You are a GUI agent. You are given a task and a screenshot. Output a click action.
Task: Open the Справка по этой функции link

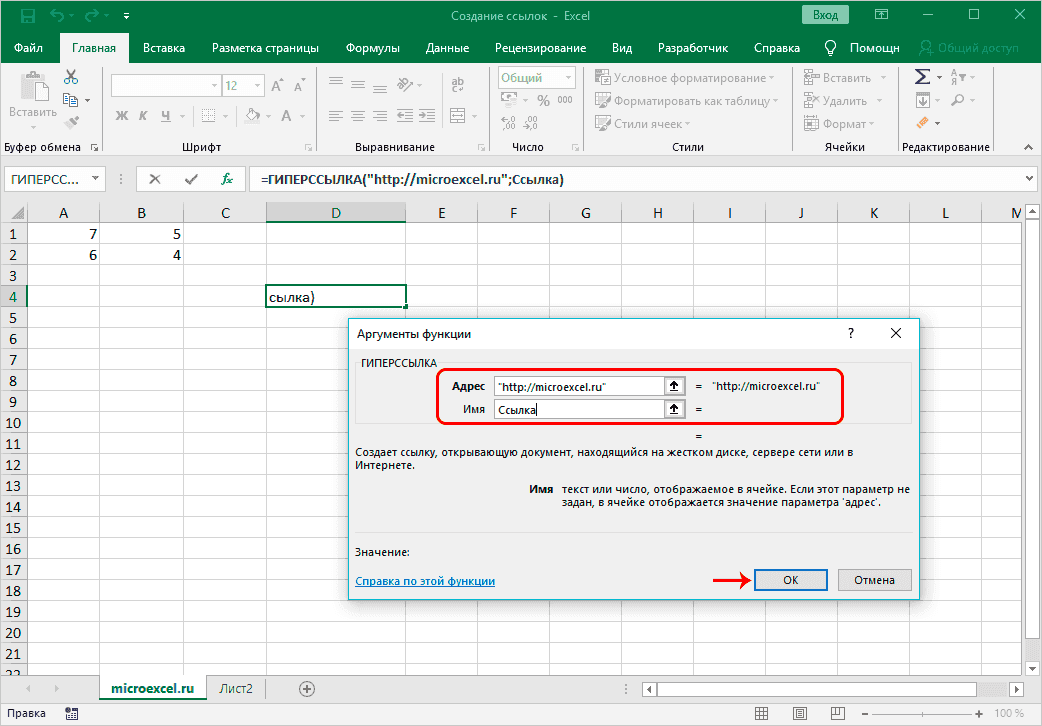[425, 581]
